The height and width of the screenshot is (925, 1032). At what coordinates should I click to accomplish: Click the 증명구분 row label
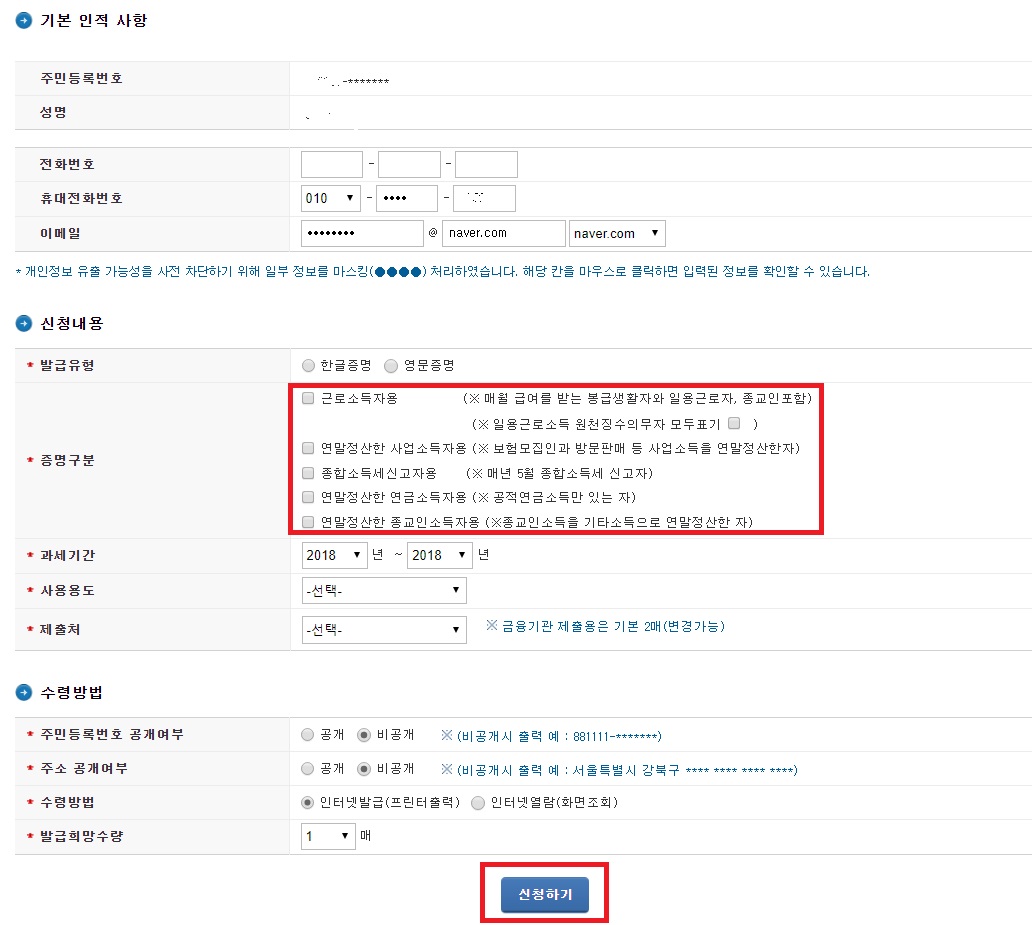(67, 460)
